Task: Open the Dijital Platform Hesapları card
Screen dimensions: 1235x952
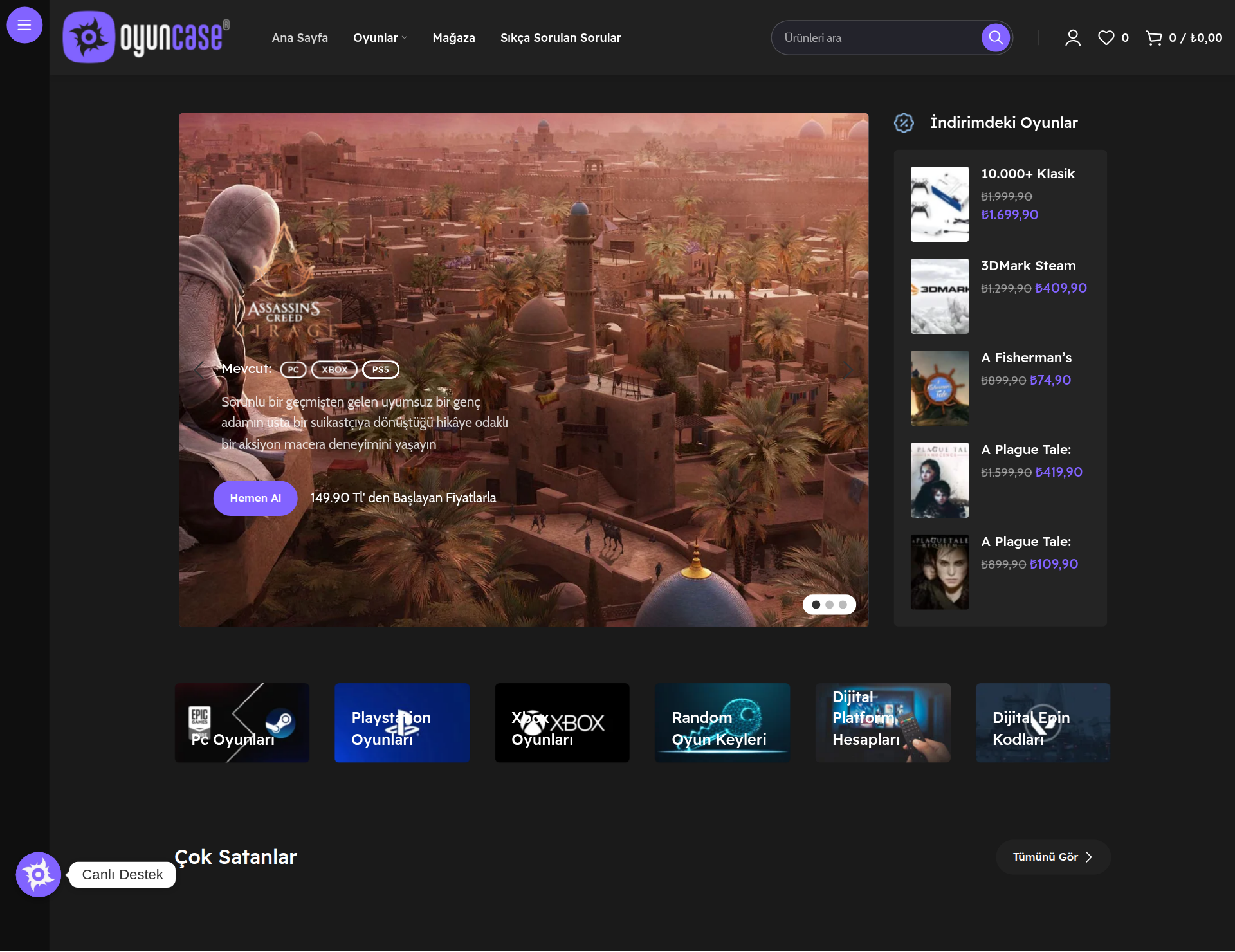Action: pyautogui.click(x=883, y=723)
